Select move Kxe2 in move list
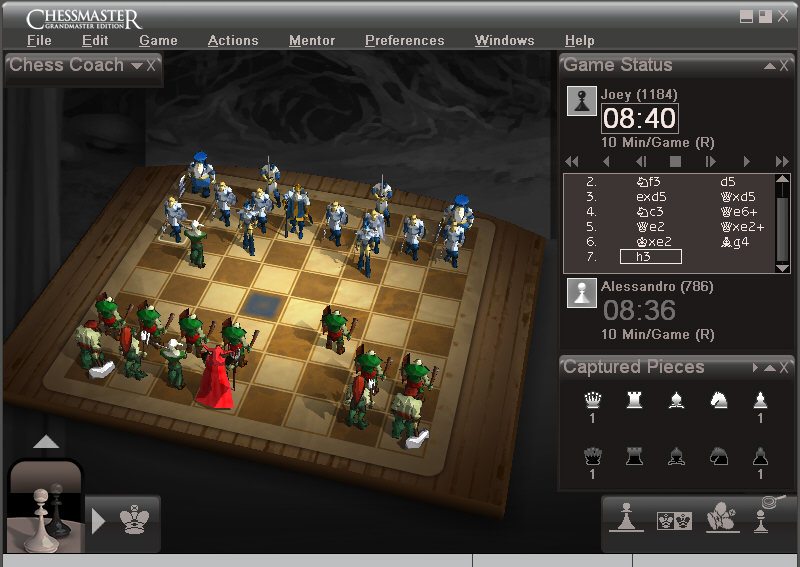 [x=654, y=242]
